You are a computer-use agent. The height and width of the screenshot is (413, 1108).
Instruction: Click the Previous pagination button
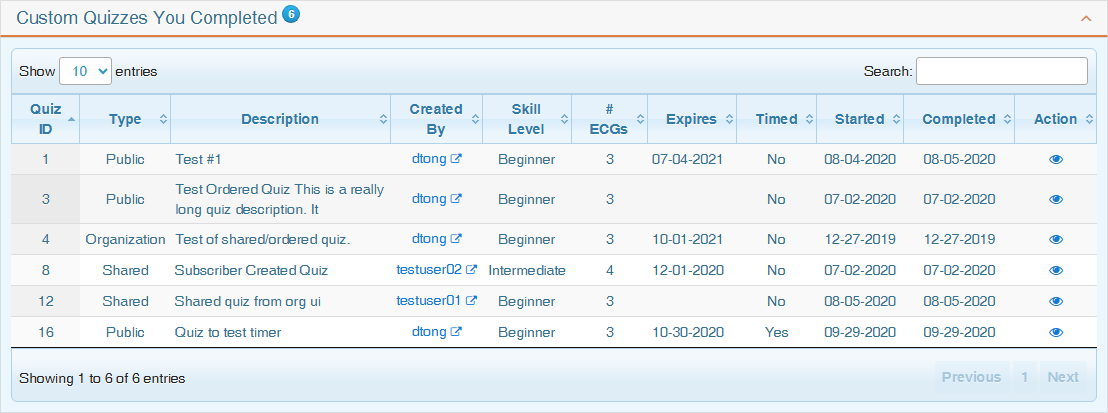click(971, 377)
